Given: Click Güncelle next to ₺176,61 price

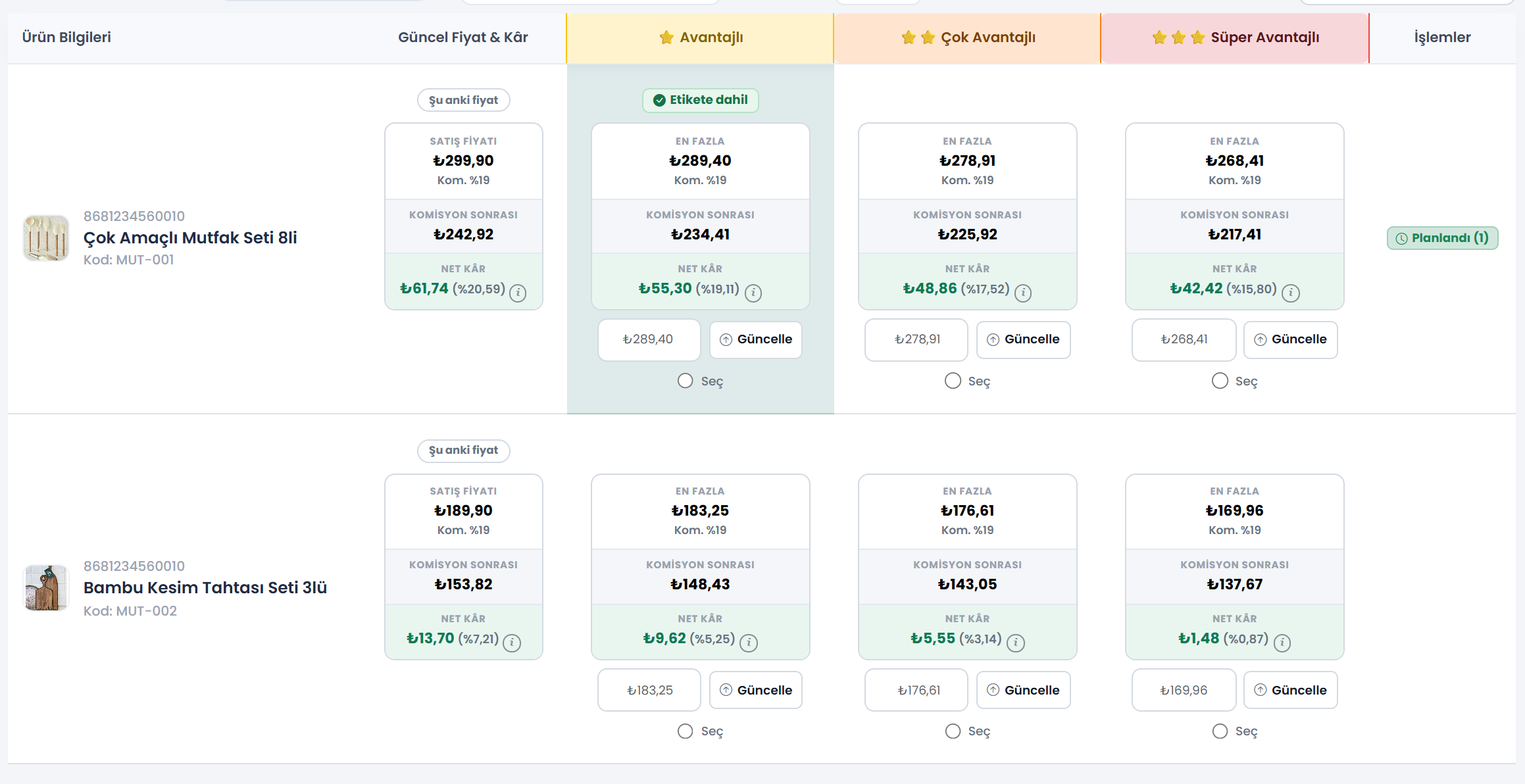Looking at the screenshot, I should (1023, 690).
